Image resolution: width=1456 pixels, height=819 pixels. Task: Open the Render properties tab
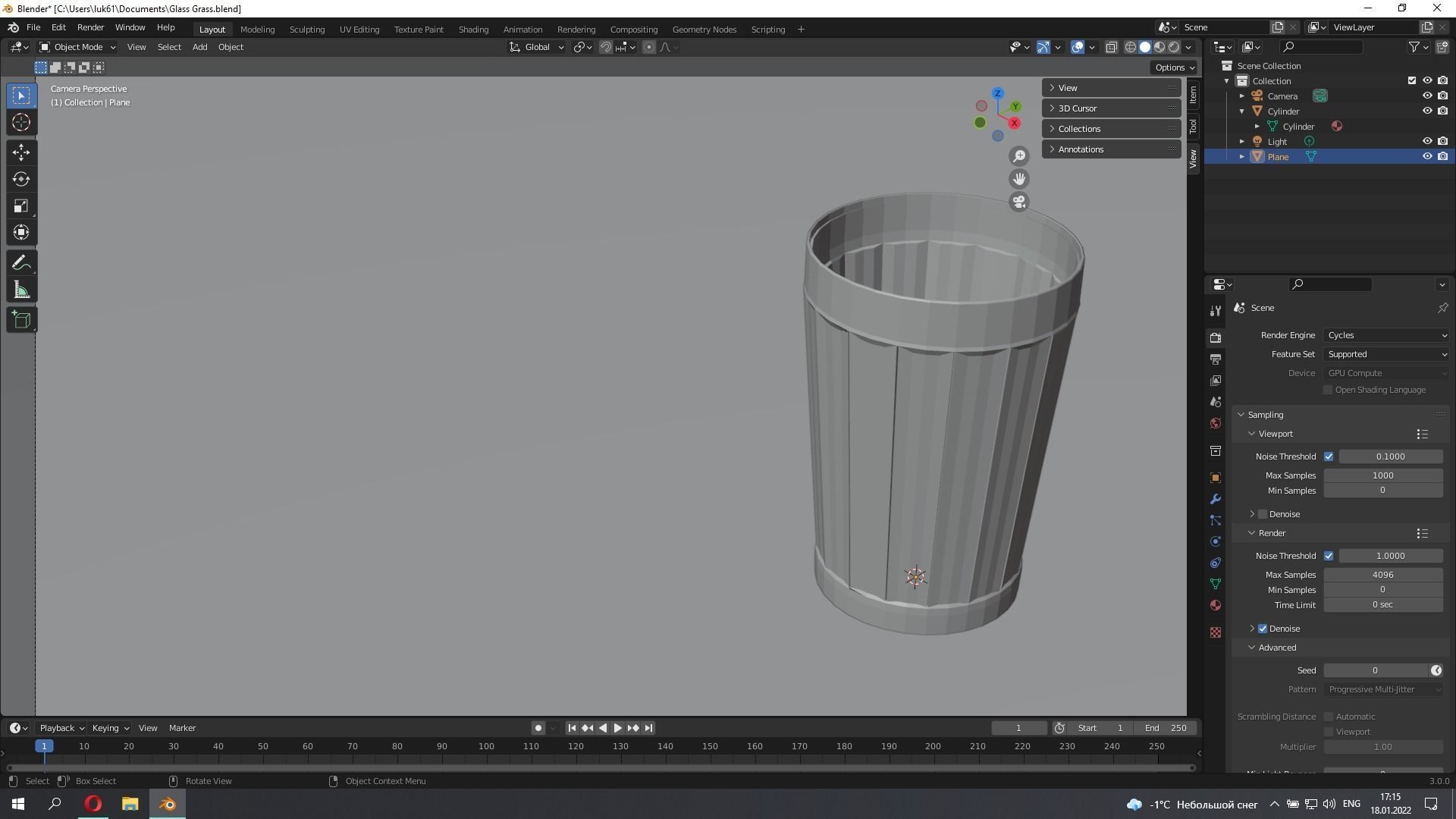coord(1216,337)
